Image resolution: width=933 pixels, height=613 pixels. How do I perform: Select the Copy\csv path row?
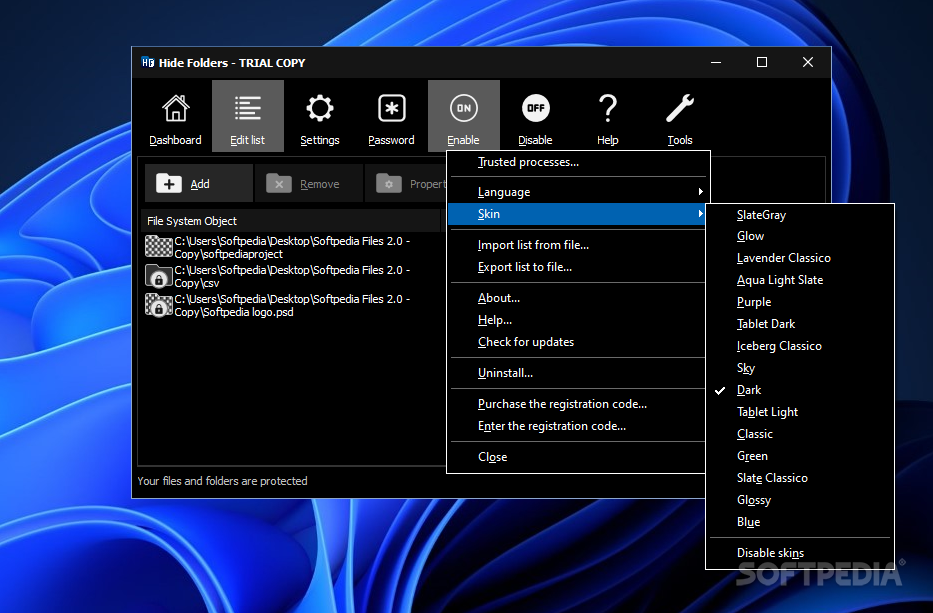(x=292, y=277)
